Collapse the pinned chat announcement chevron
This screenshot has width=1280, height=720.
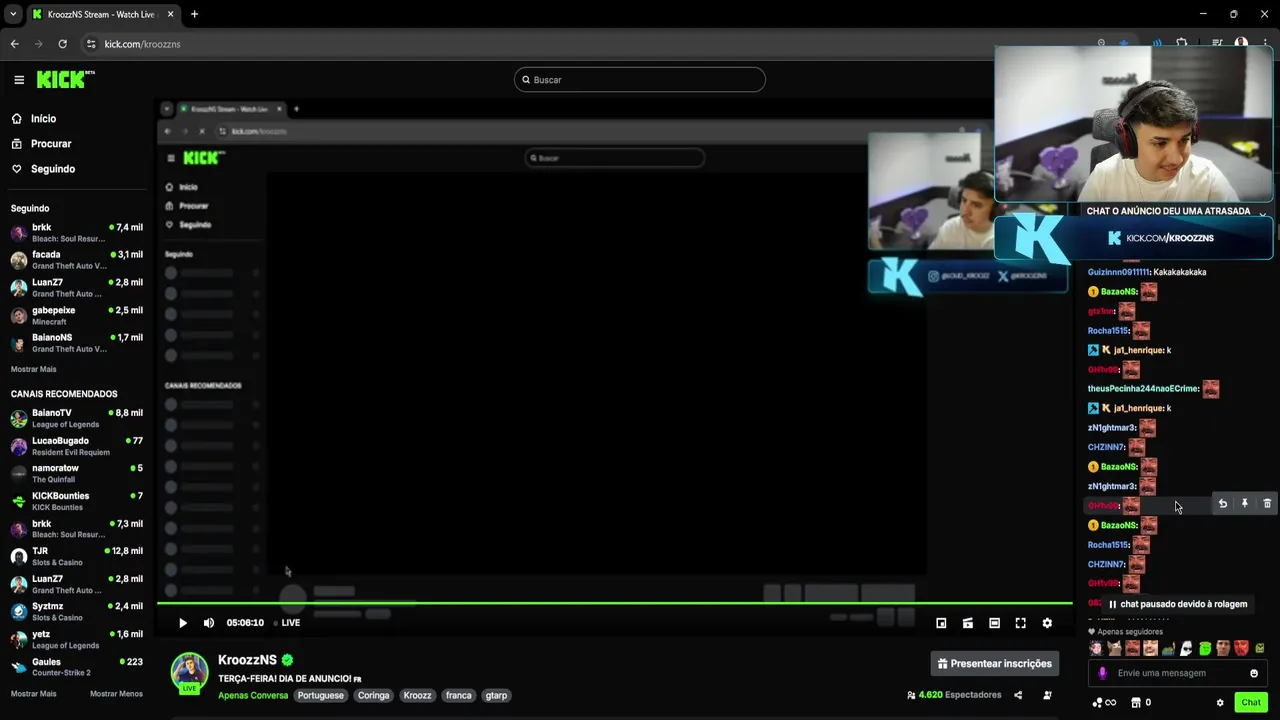pos(1263,213)
